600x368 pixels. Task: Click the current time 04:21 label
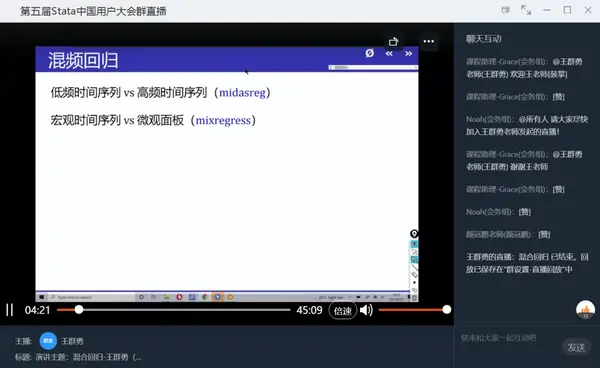[38, 310]
